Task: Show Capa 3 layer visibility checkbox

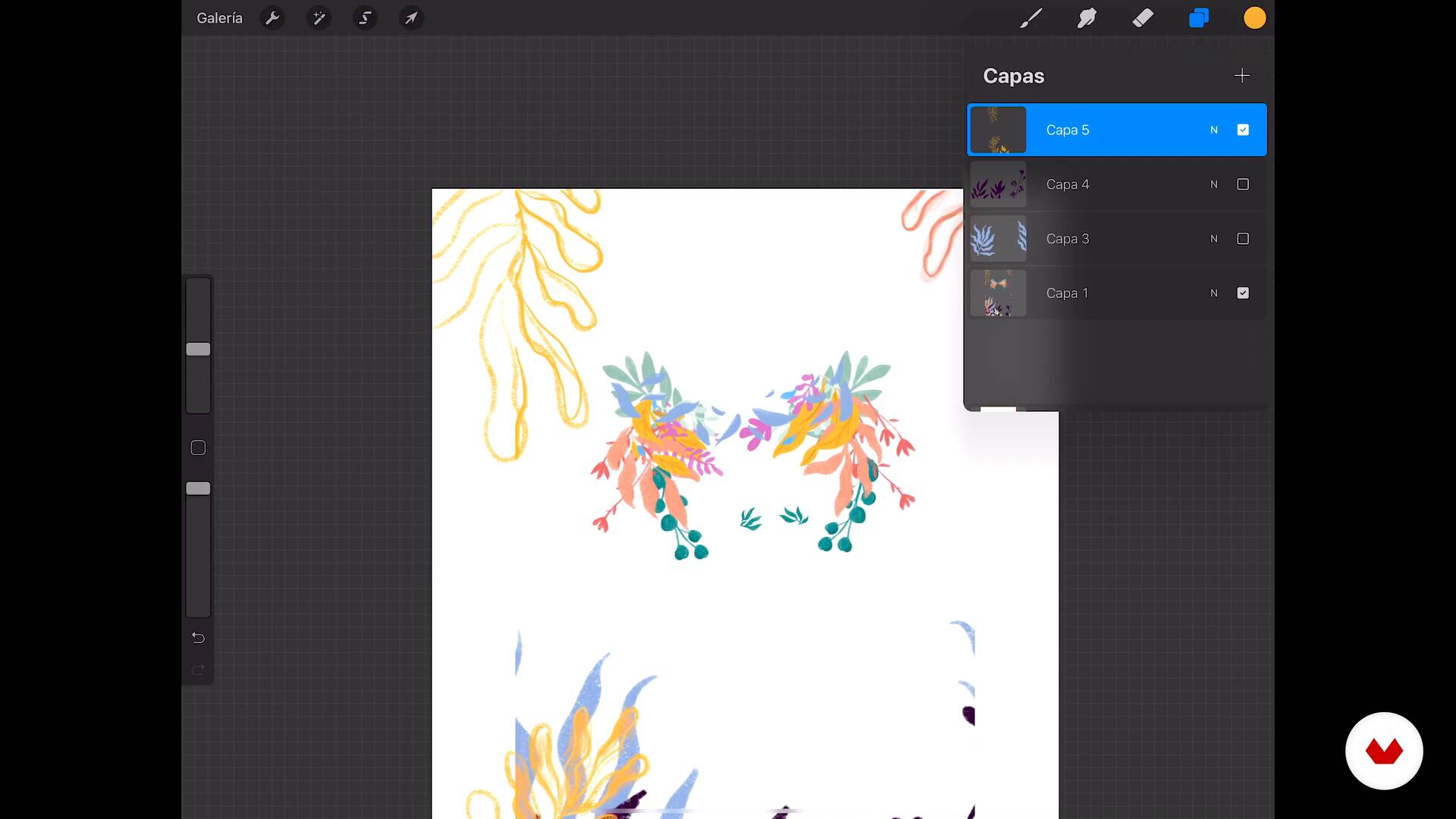Action: (1243, 239)
